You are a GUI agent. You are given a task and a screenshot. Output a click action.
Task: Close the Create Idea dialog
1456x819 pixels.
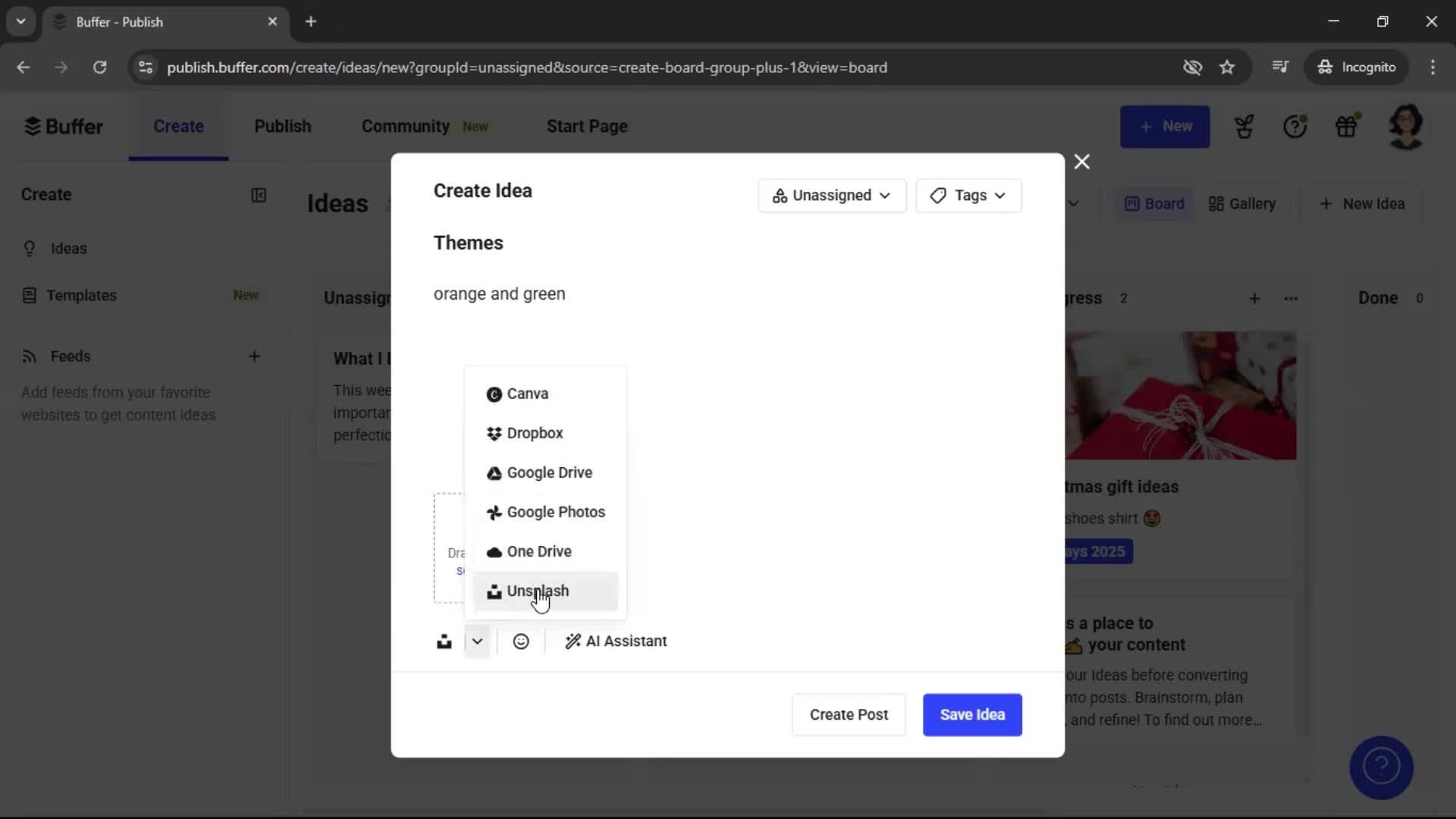coord(1081,162)
